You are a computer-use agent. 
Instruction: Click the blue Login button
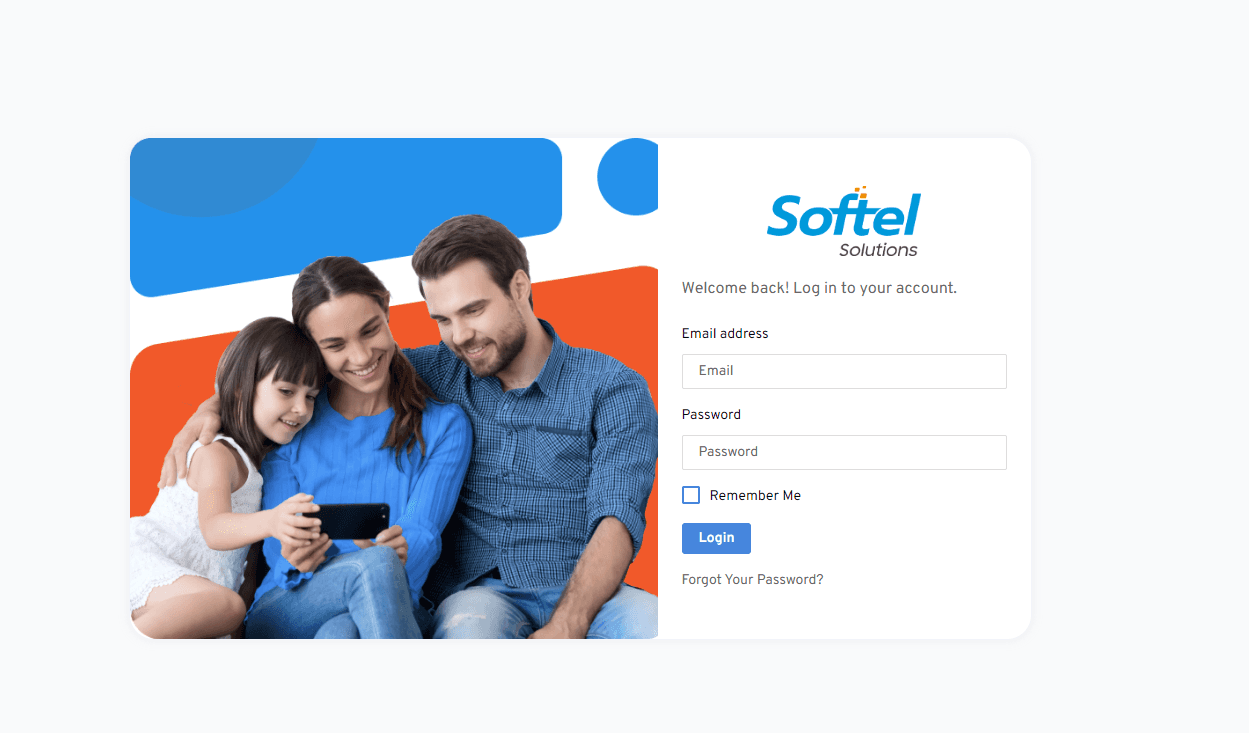click(x=716, y=538)
